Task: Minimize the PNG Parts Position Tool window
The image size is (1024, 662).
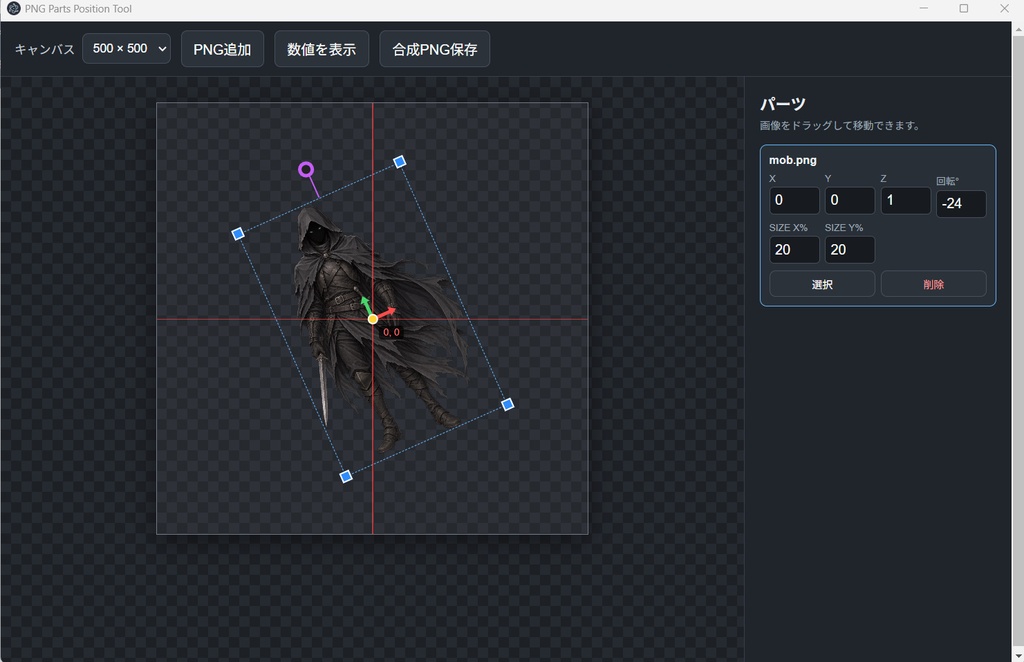Action: tap(923, 8)
